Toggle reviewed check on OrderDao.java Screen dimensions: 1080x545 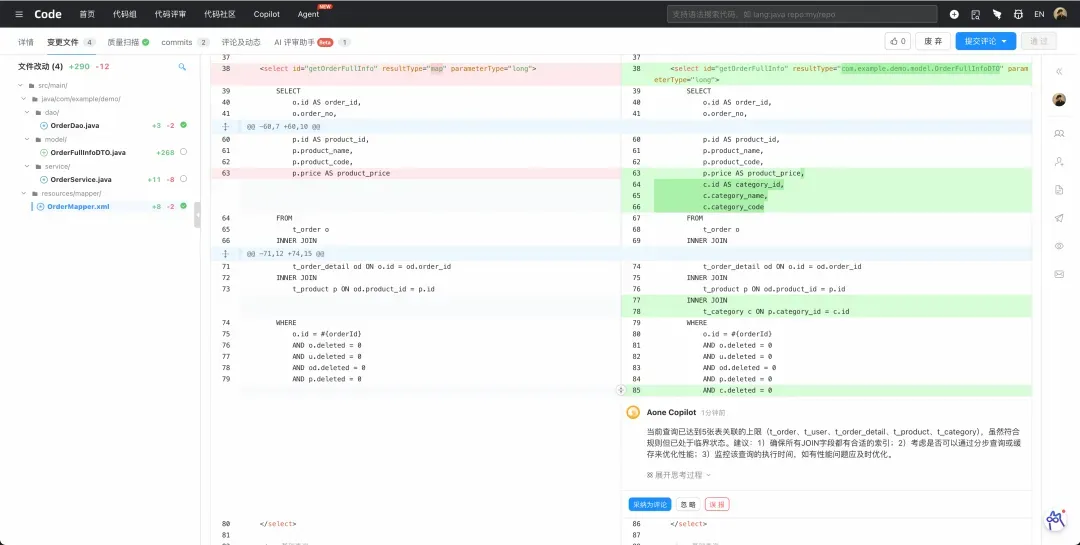click(183, 125)
